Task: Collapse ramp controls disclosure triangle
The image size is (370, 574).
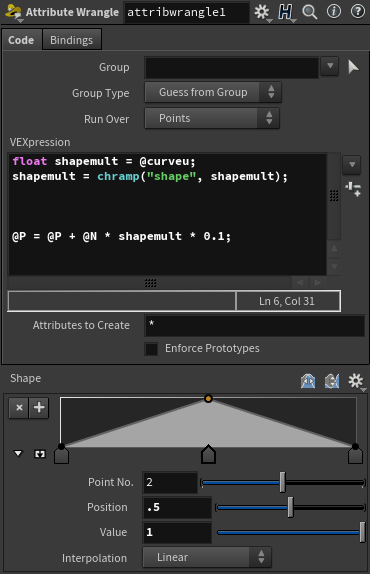Action: point(18,454)
